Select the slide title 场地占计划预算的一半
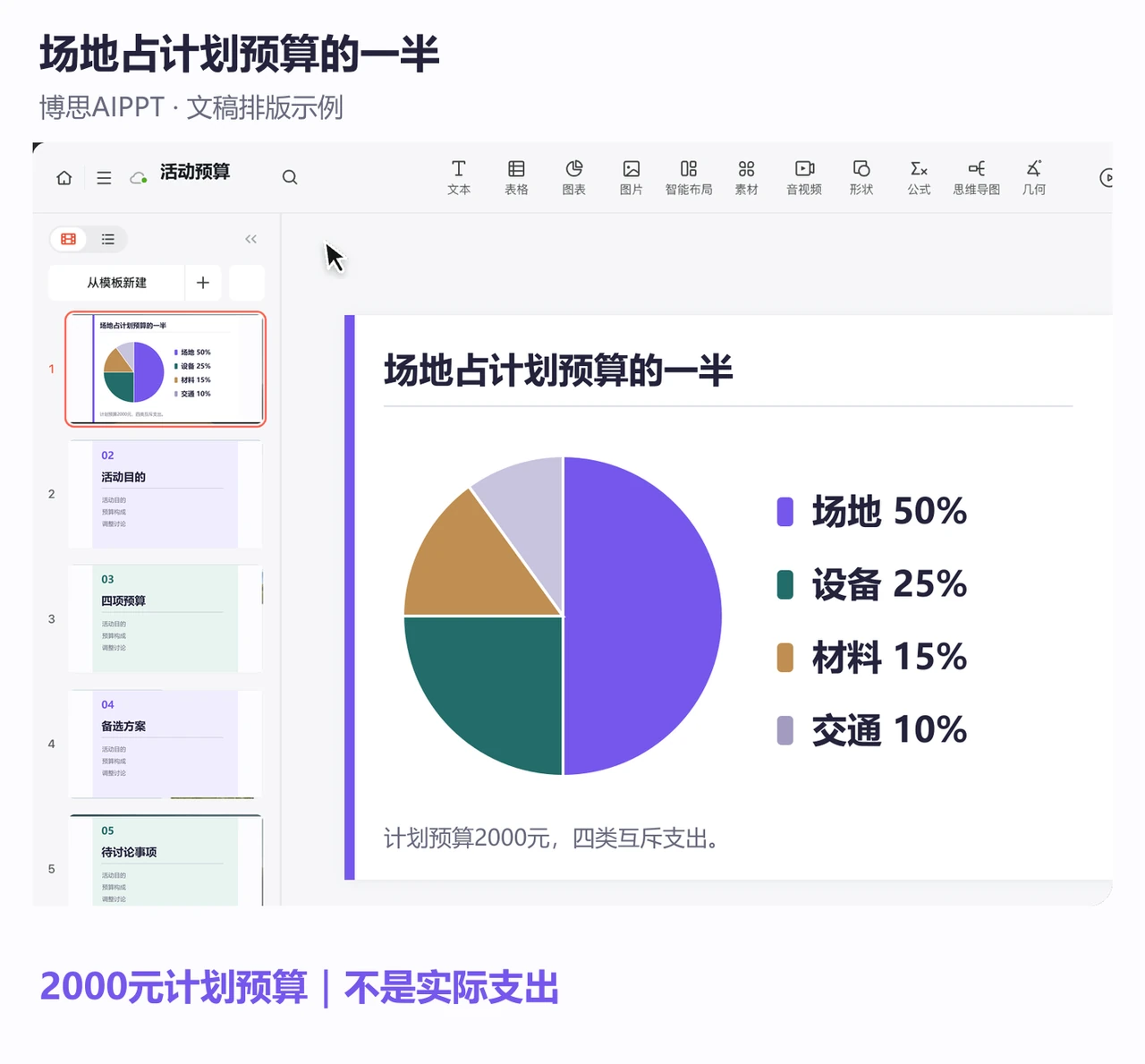Image resolution: width=1145 pixels, height=1064 pixels. 558,370
